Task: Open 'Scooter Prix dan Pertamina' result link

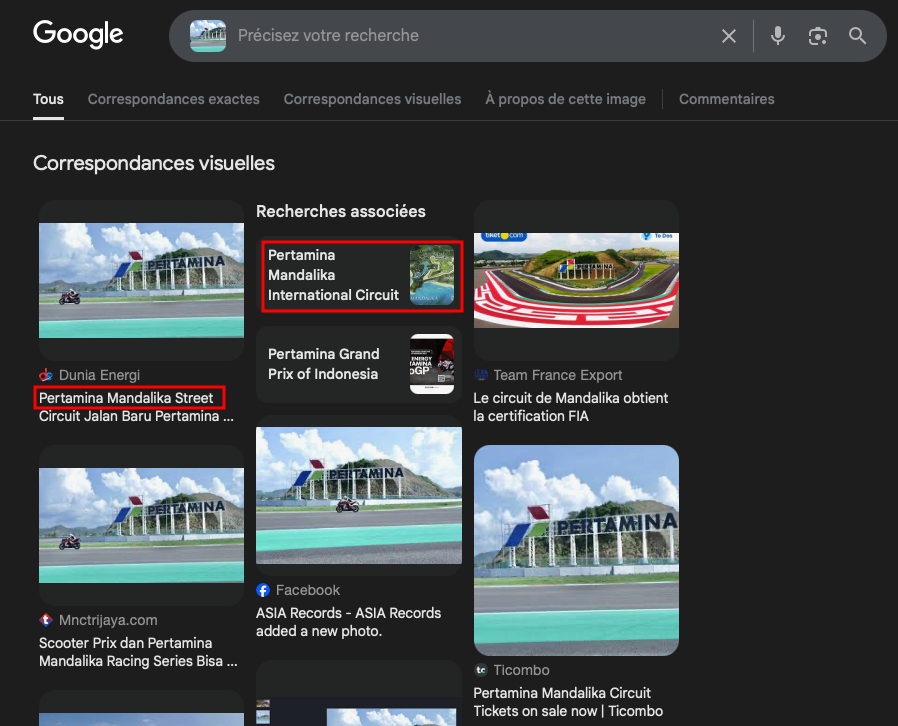Action: pyautogui.click(x=138, y=652)
